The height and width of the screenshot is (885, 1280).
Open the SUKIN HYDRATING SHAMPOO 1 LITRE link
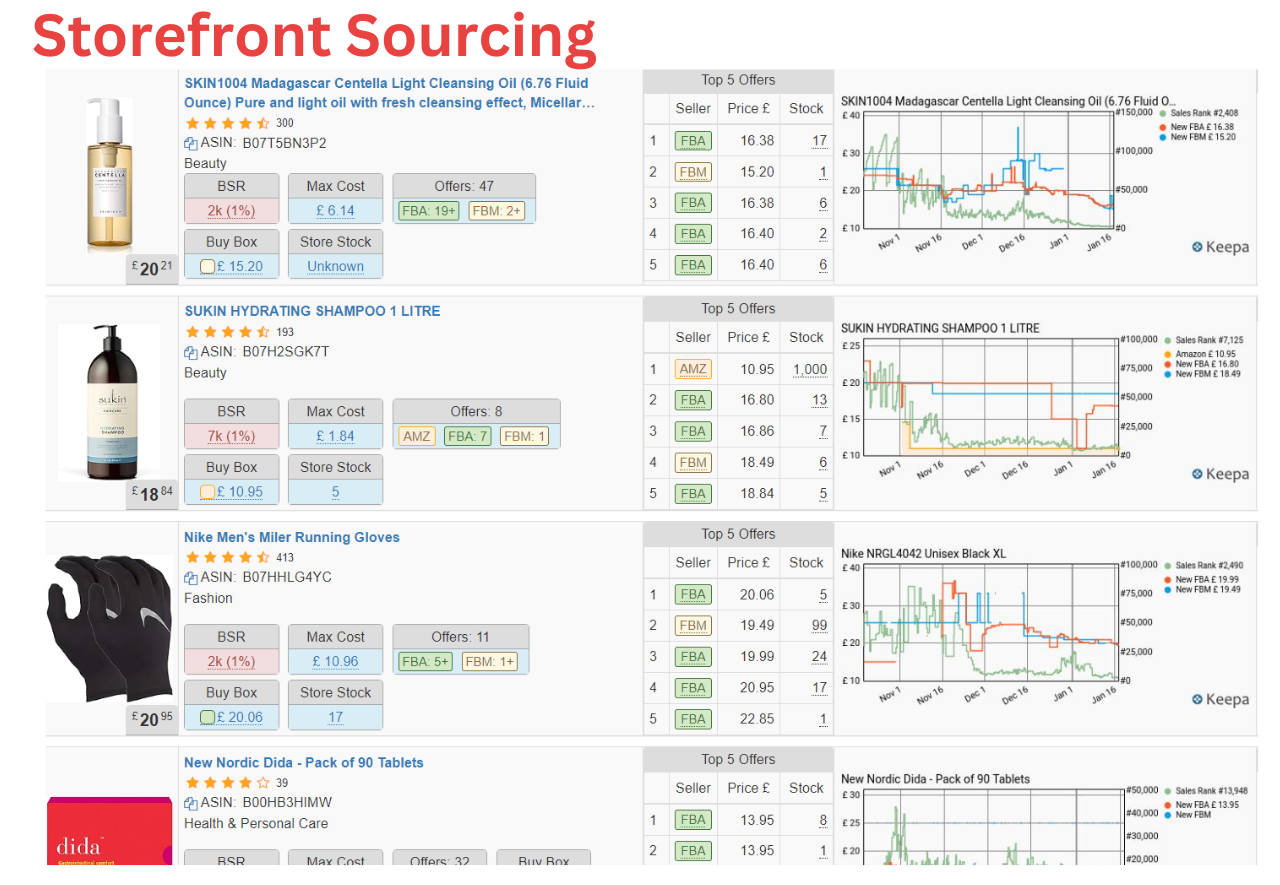(x=312, y=311)
